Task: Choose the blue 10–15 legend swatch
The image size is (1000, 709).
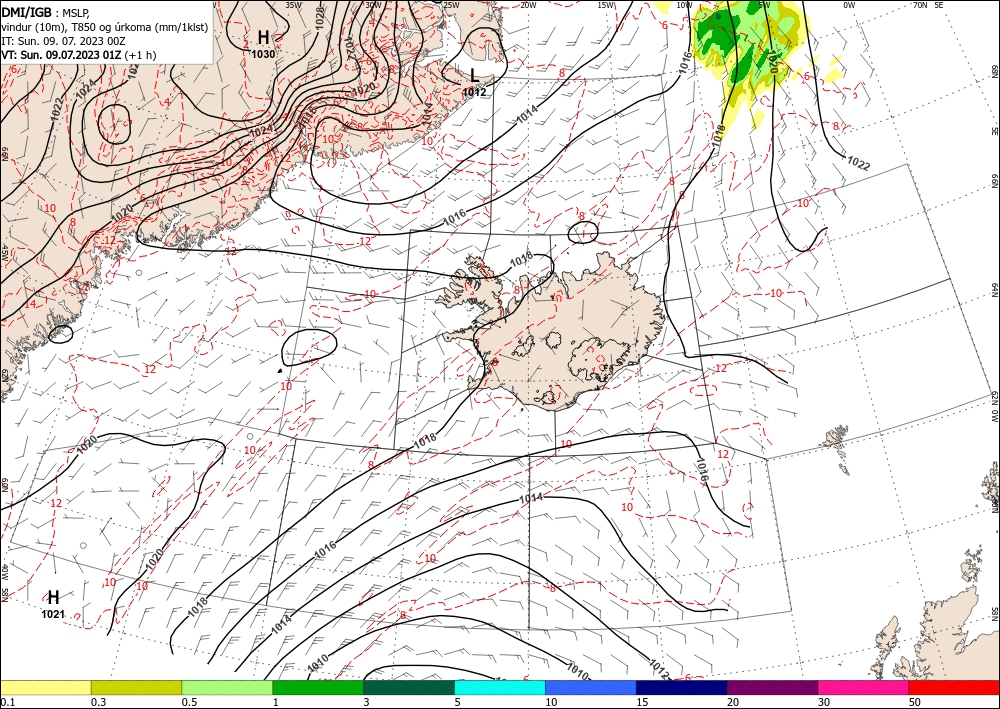Action: (x=591, y=687)
